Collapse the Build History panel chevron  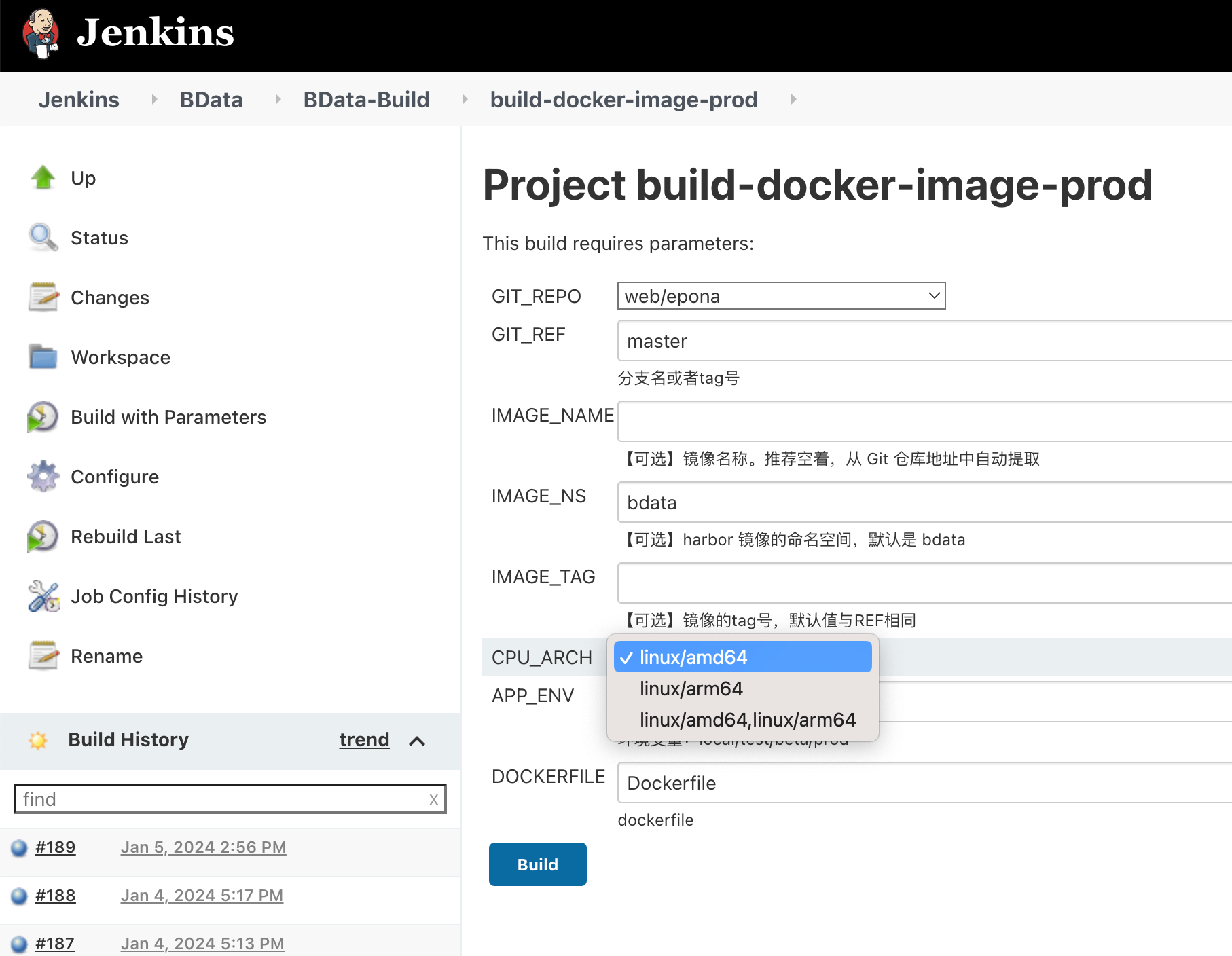(x=417, y=741)
